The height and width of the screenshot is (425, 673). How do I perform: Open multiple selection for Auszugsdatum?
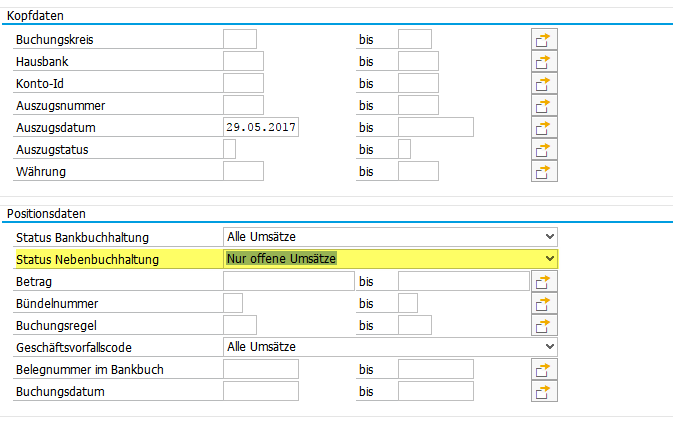[x=543, y=128]
